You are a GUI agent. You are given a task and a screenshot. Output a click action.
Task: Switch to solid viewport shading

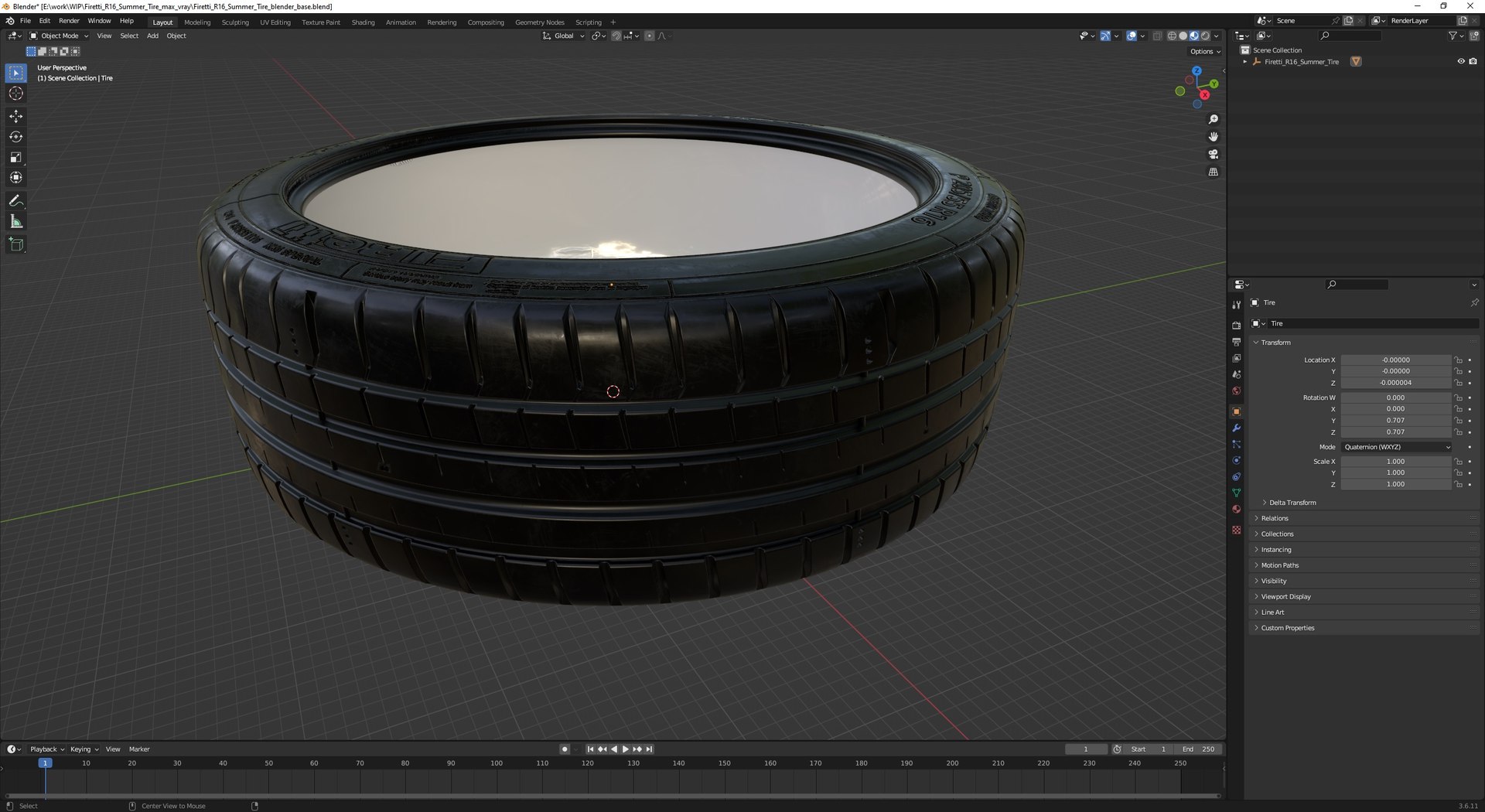1183,36
